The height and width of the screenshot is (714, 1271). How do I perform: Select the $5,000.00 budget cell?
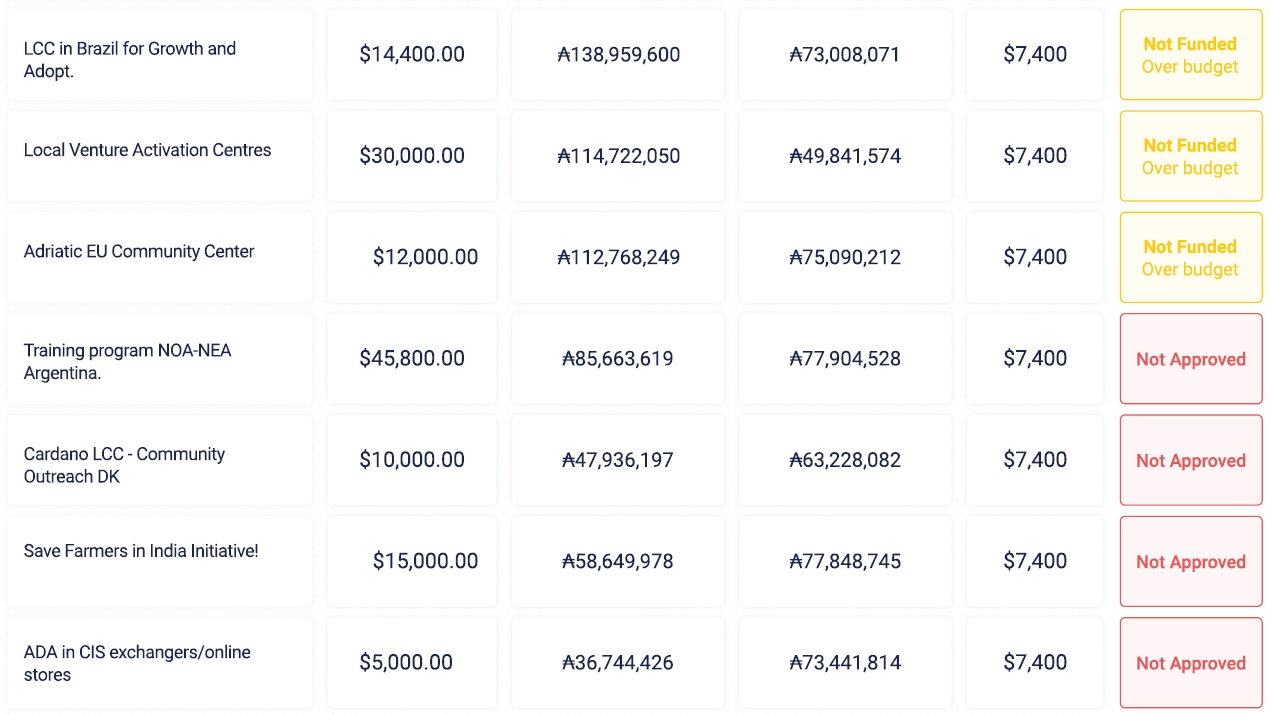click(406, 662)
